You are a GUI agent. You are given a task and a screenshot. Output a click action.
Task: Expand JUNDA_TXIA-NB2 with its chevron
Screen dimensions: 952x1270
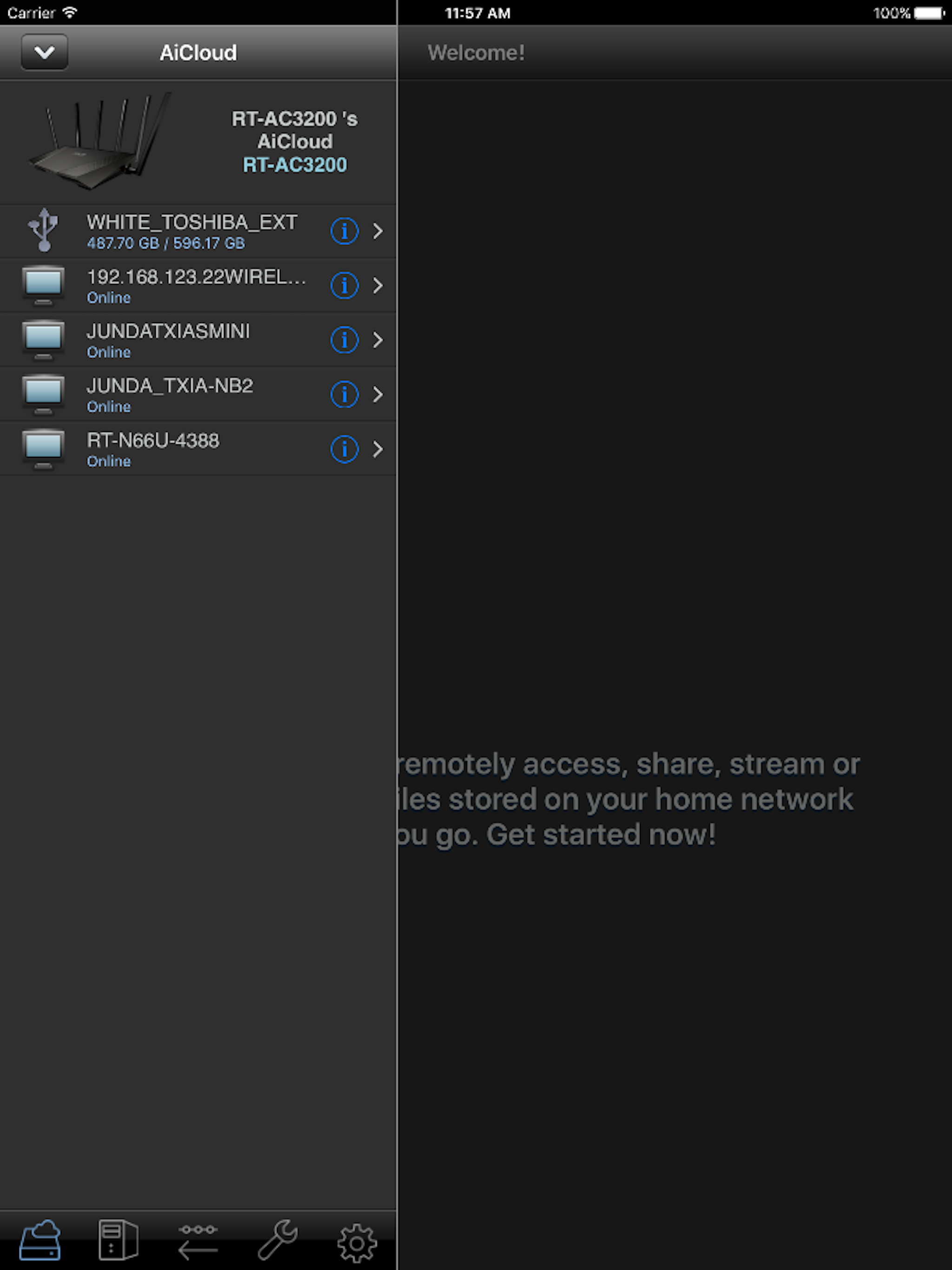click(378, 395)
